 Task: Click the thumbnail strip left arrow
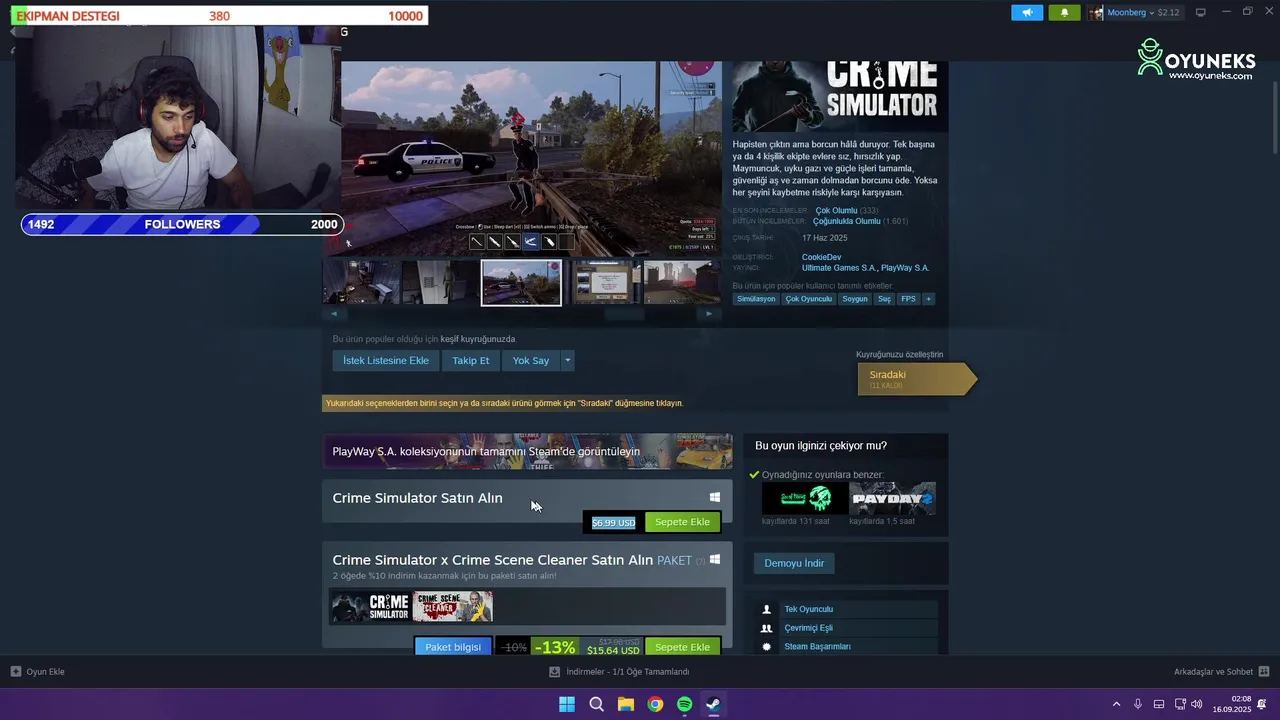[333, 314]
